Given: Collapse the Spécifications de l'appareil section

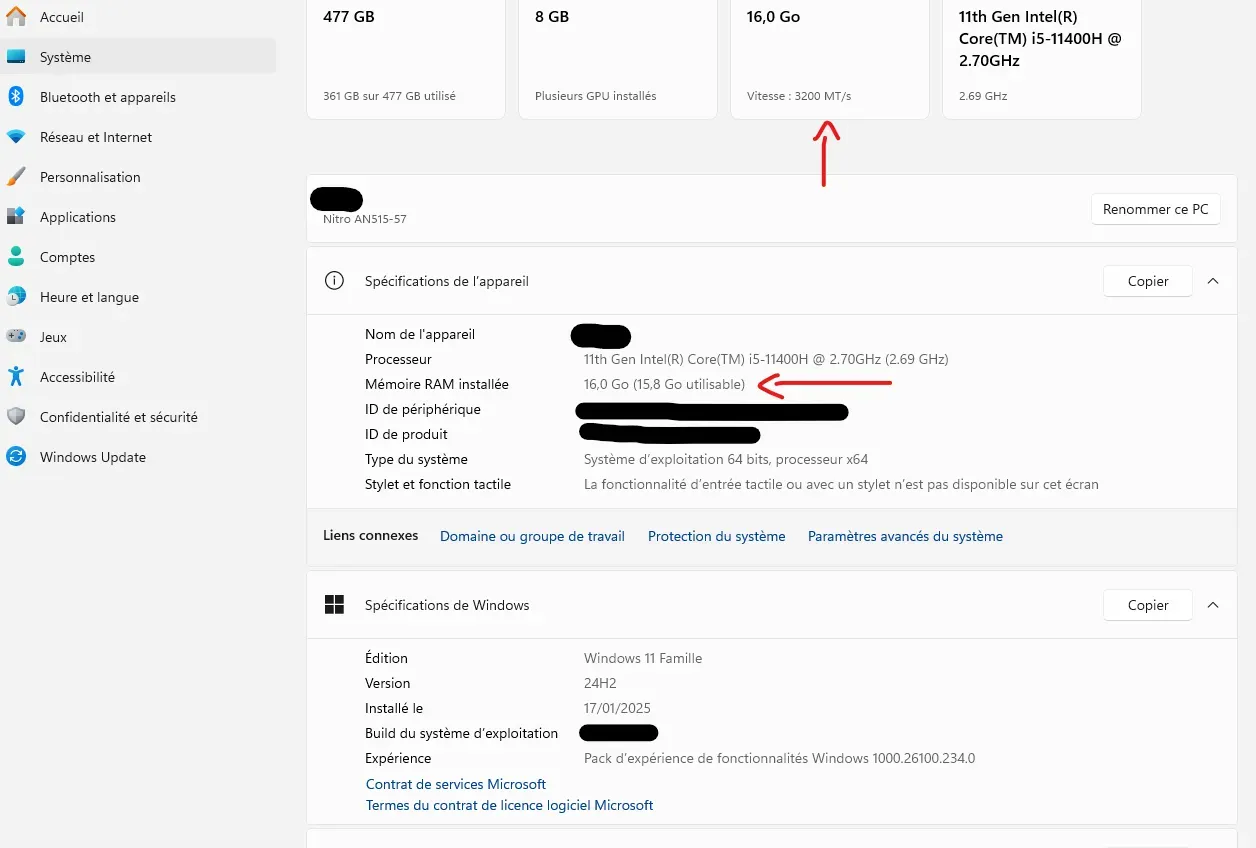Looking at the screenshot, I should (1213, 281).
